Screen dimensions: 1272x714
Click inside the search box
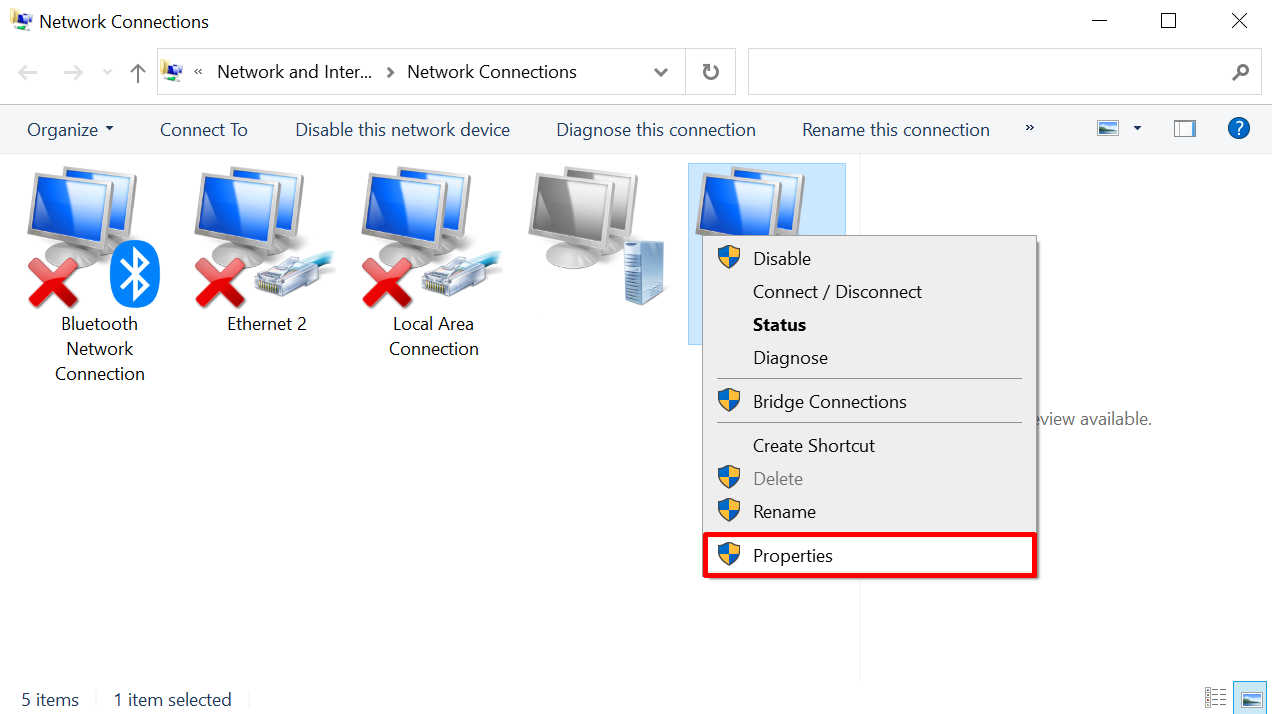1000,71
